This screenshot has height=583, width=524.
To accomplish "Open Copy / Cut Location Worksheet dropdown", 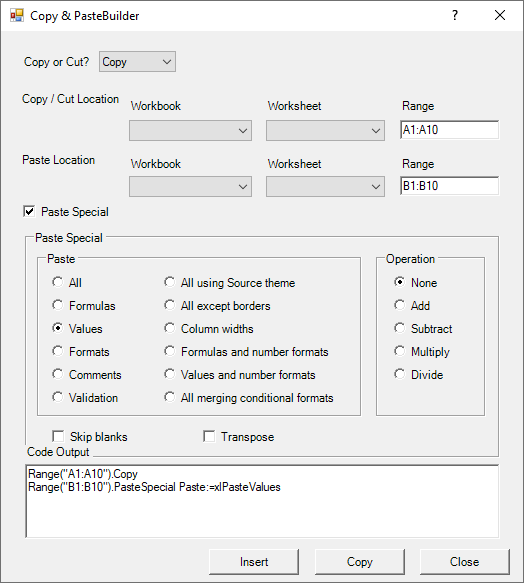I will 325,131.
